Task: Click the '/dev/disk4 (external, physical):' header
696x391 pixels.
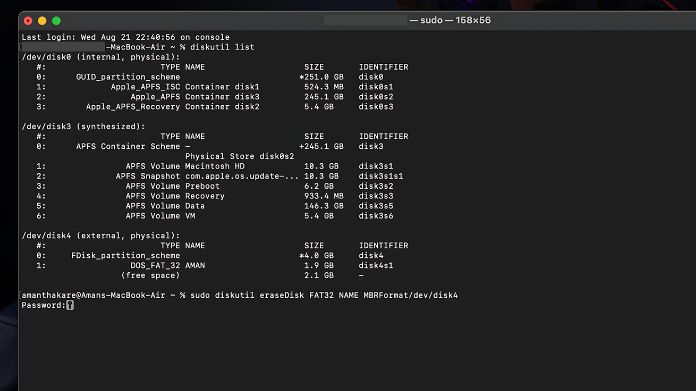Action: pyautogui.click(x=101, y=236)
